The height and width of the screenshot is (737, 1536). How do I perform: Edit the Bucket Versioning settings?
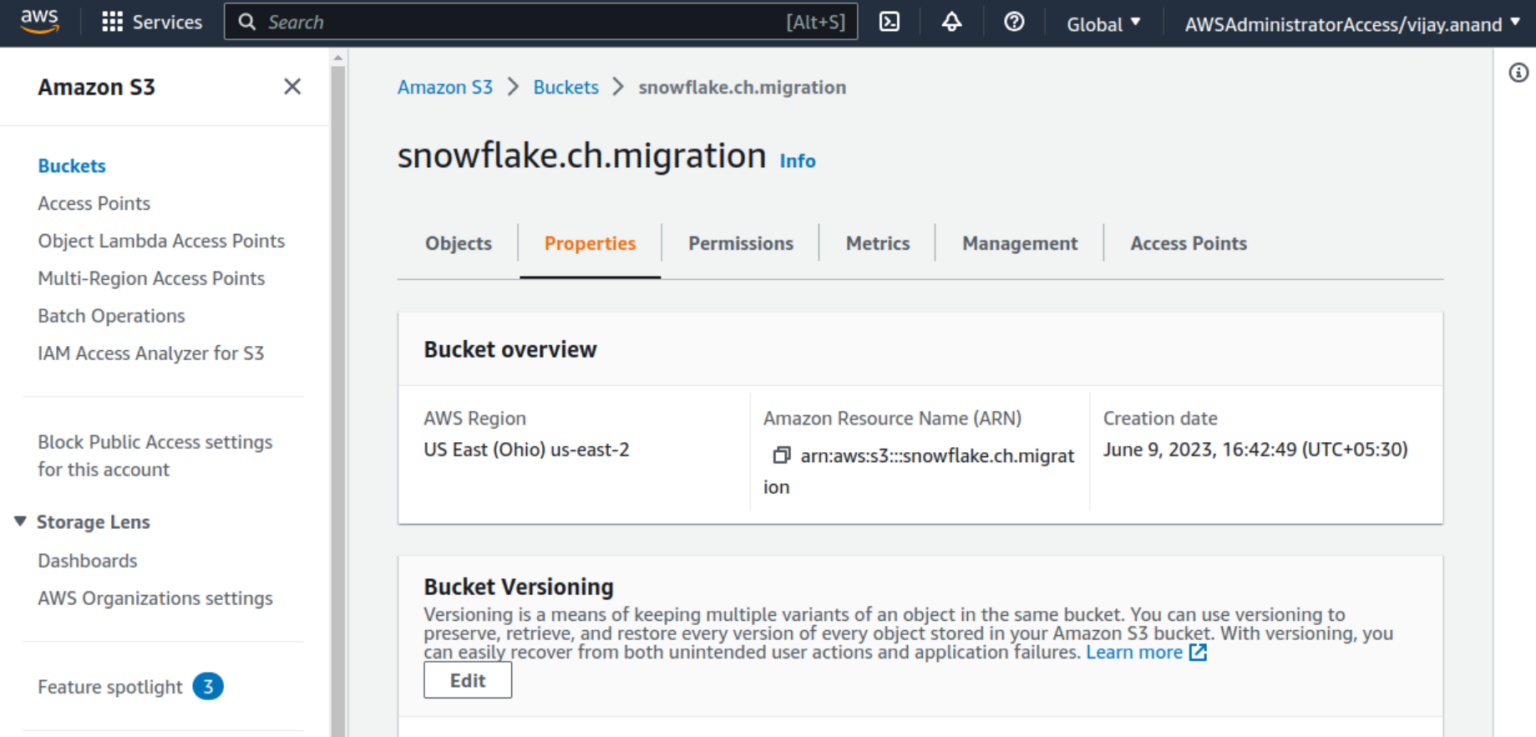(468, 681)
